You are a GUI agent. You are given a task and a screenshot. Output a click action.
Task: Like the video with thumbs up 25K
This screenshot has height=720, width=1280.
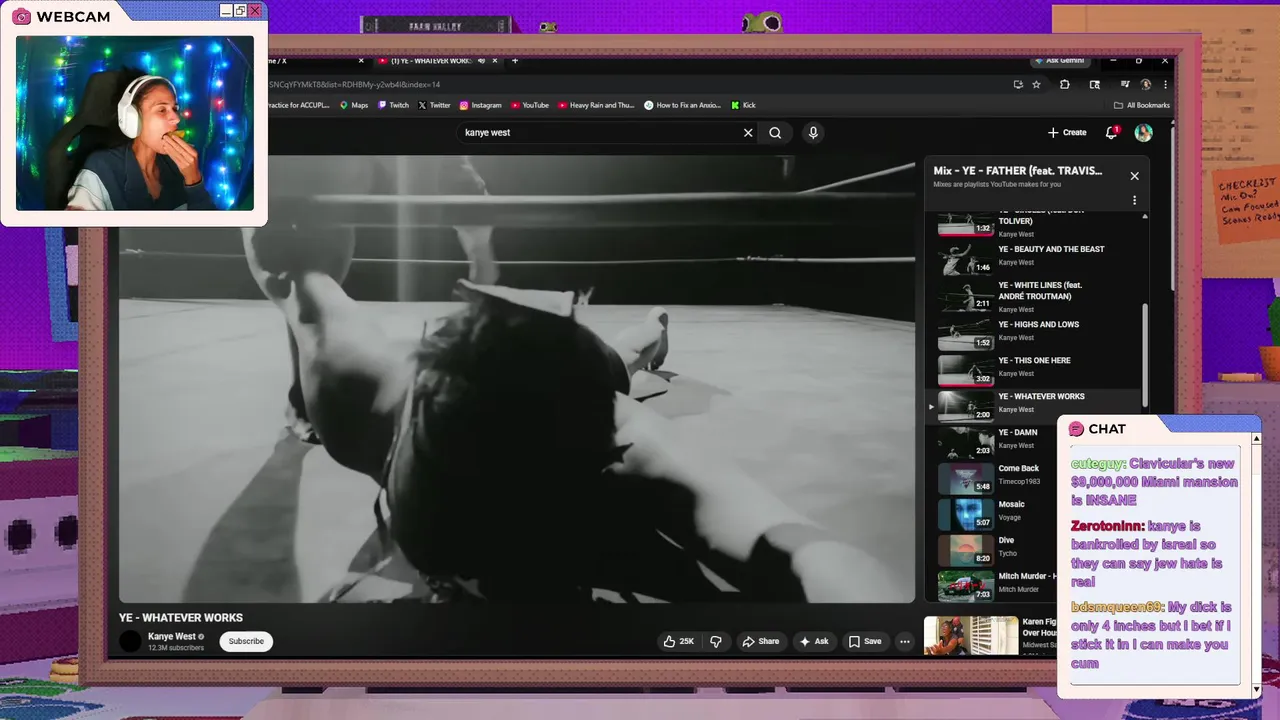pyautogui.click(x=679, y=641)
